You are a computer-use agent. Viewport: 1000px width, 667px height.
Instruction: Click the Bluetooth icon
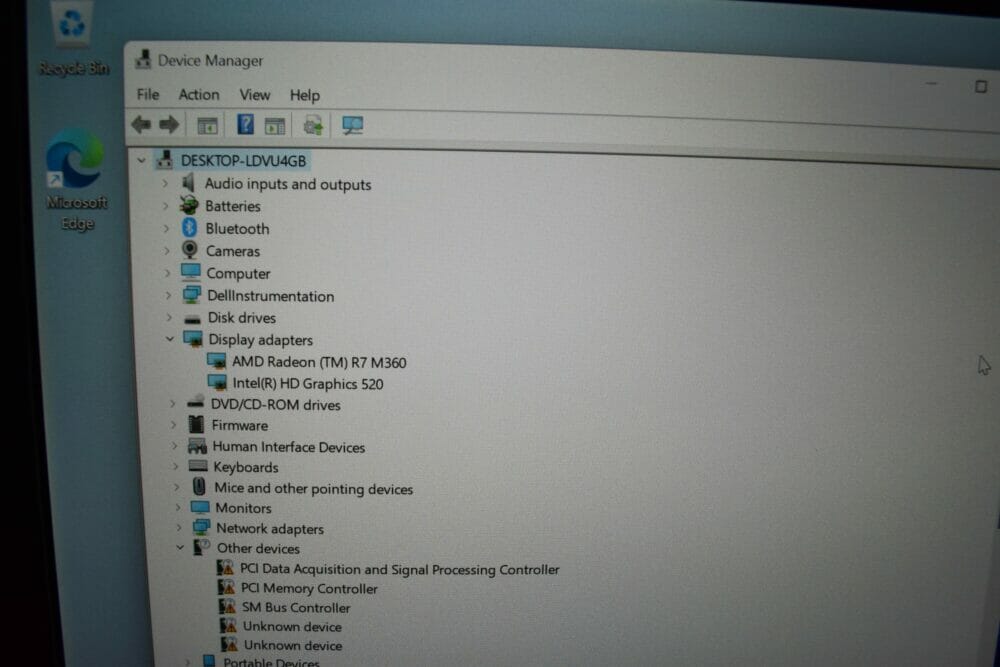point(189,228)
